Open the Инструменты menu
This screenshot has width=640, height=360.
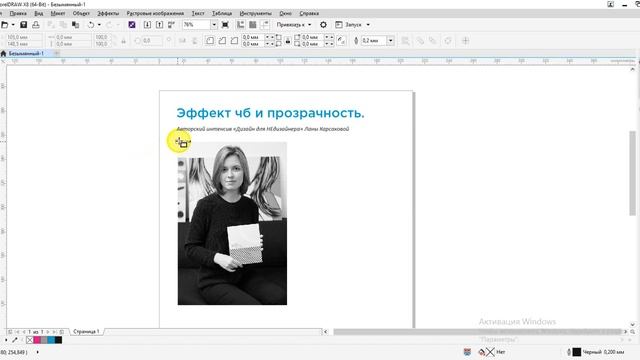(x=256, y=13)
